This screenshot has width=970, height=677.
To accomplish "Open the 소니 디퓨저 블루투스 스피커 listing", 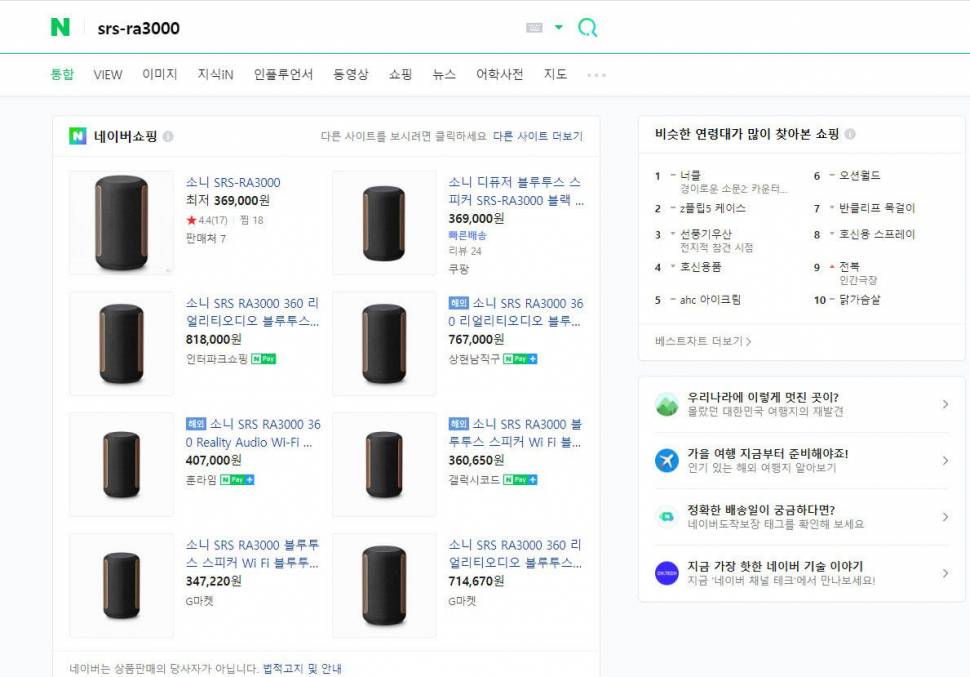I will (516, 191).
